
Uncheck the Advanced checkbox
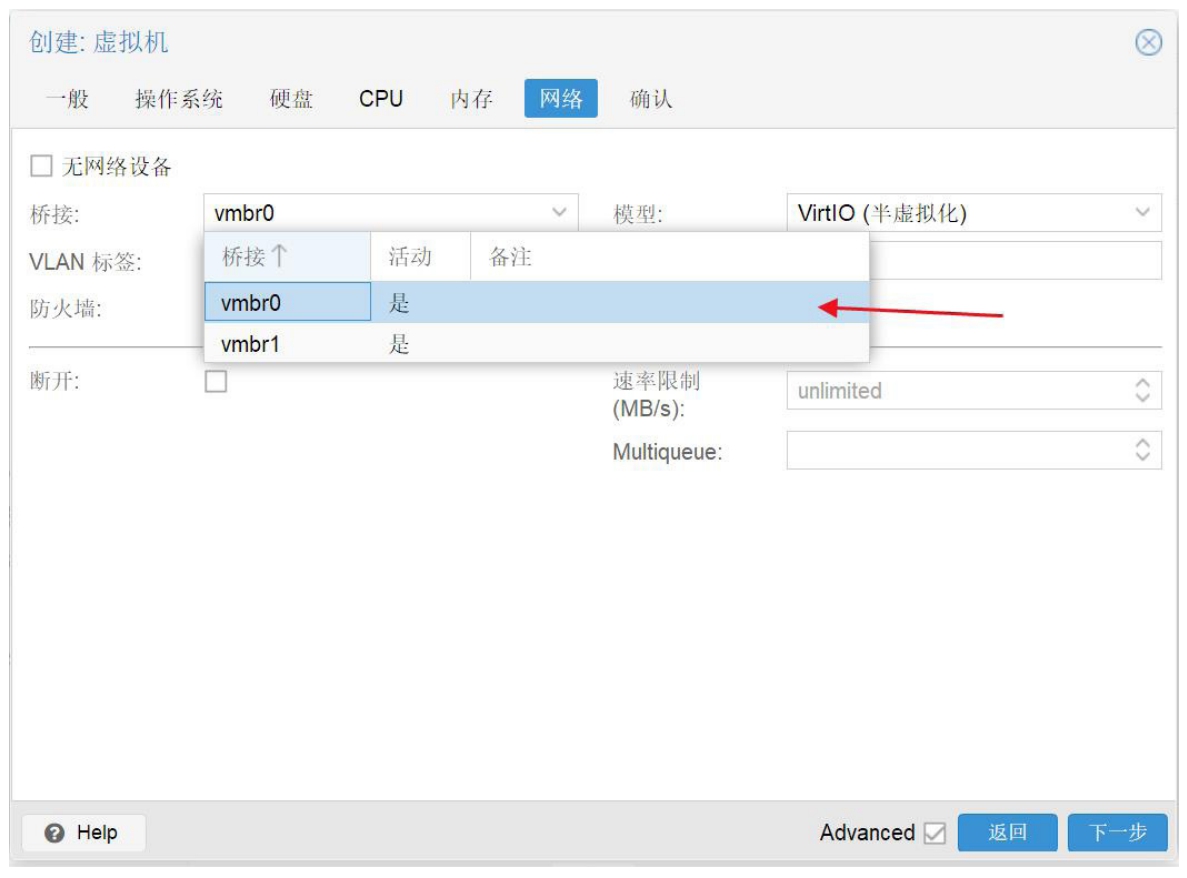[935, 833]
